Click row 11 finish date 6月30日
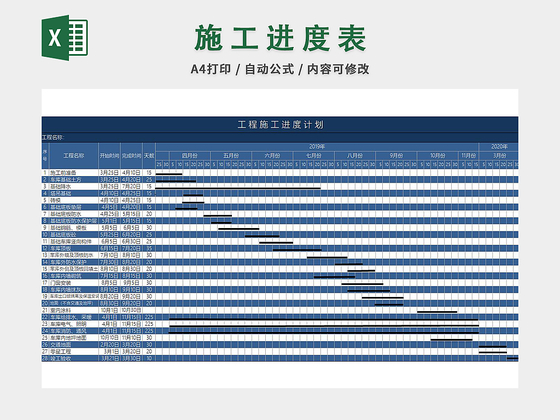 tap(131, 241)
